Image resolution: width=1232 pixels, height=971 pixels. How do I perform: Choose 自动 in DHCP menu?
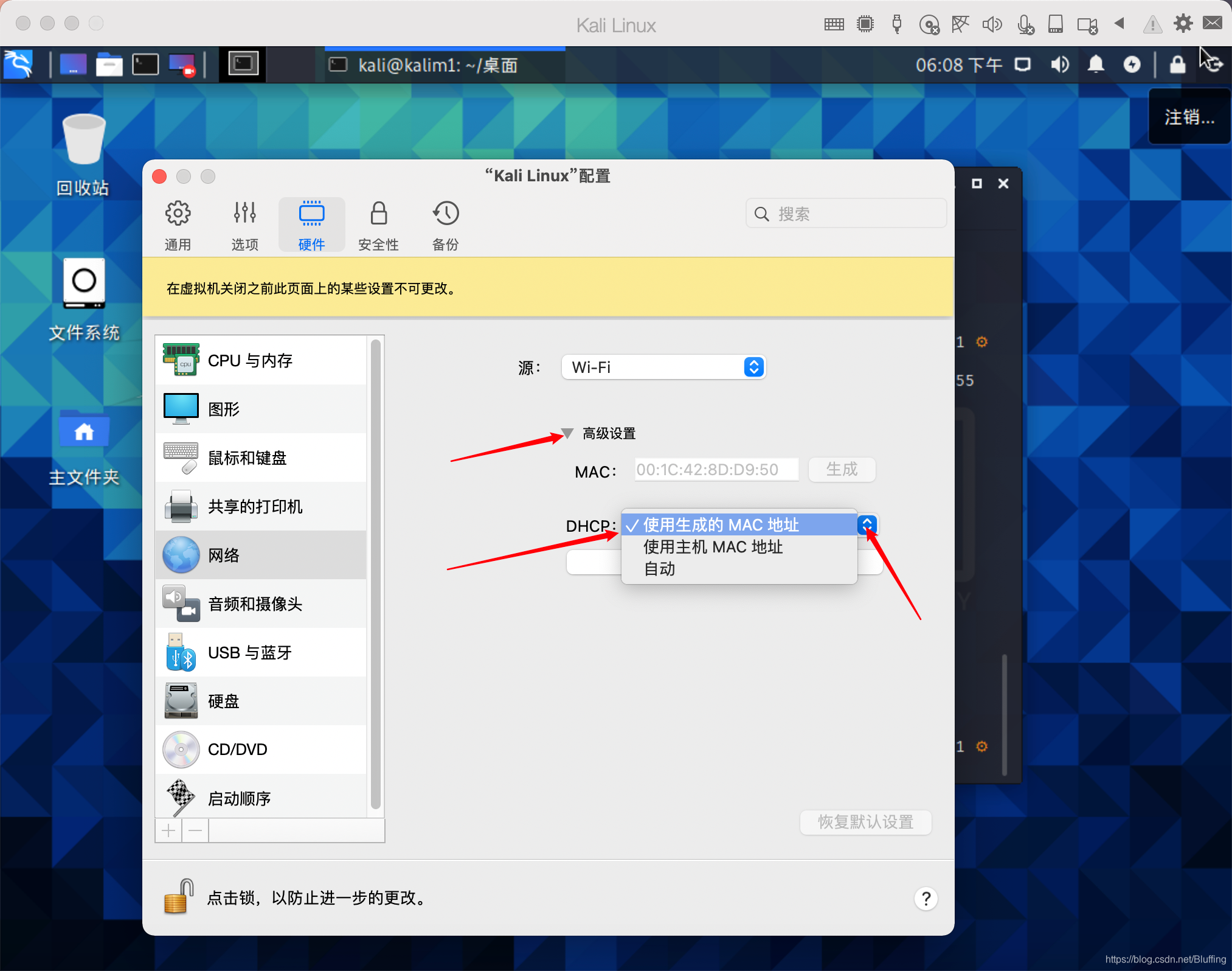point(739,568)
